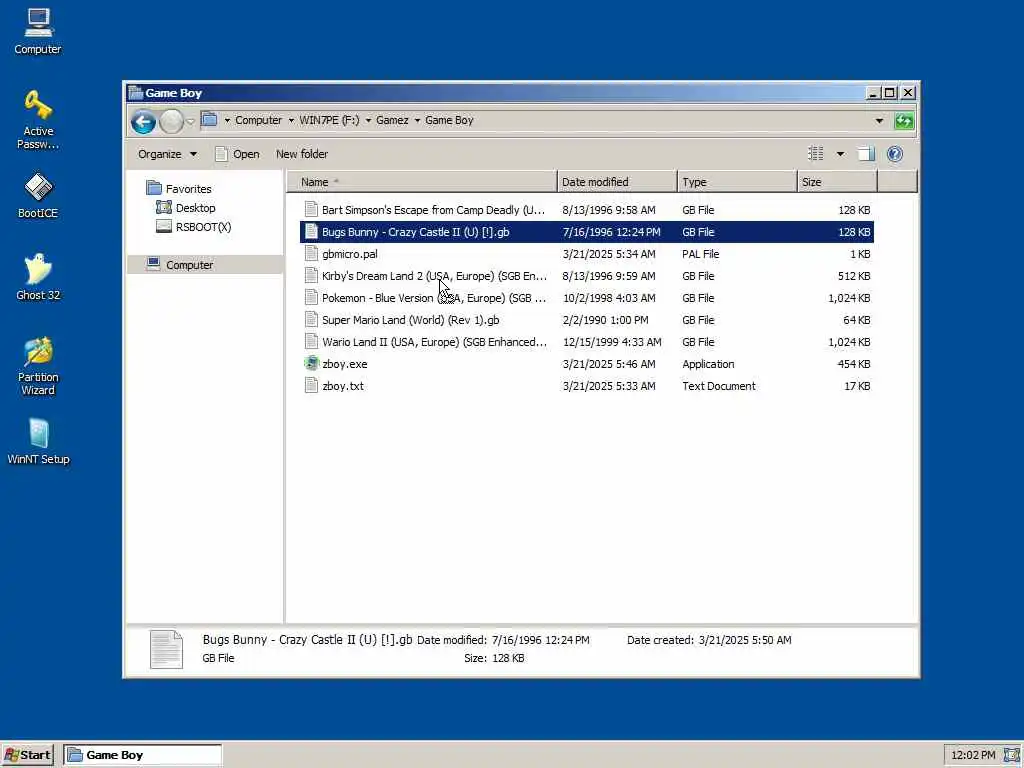Refresh the Game Boy folder view

click(x=904, y=121)
